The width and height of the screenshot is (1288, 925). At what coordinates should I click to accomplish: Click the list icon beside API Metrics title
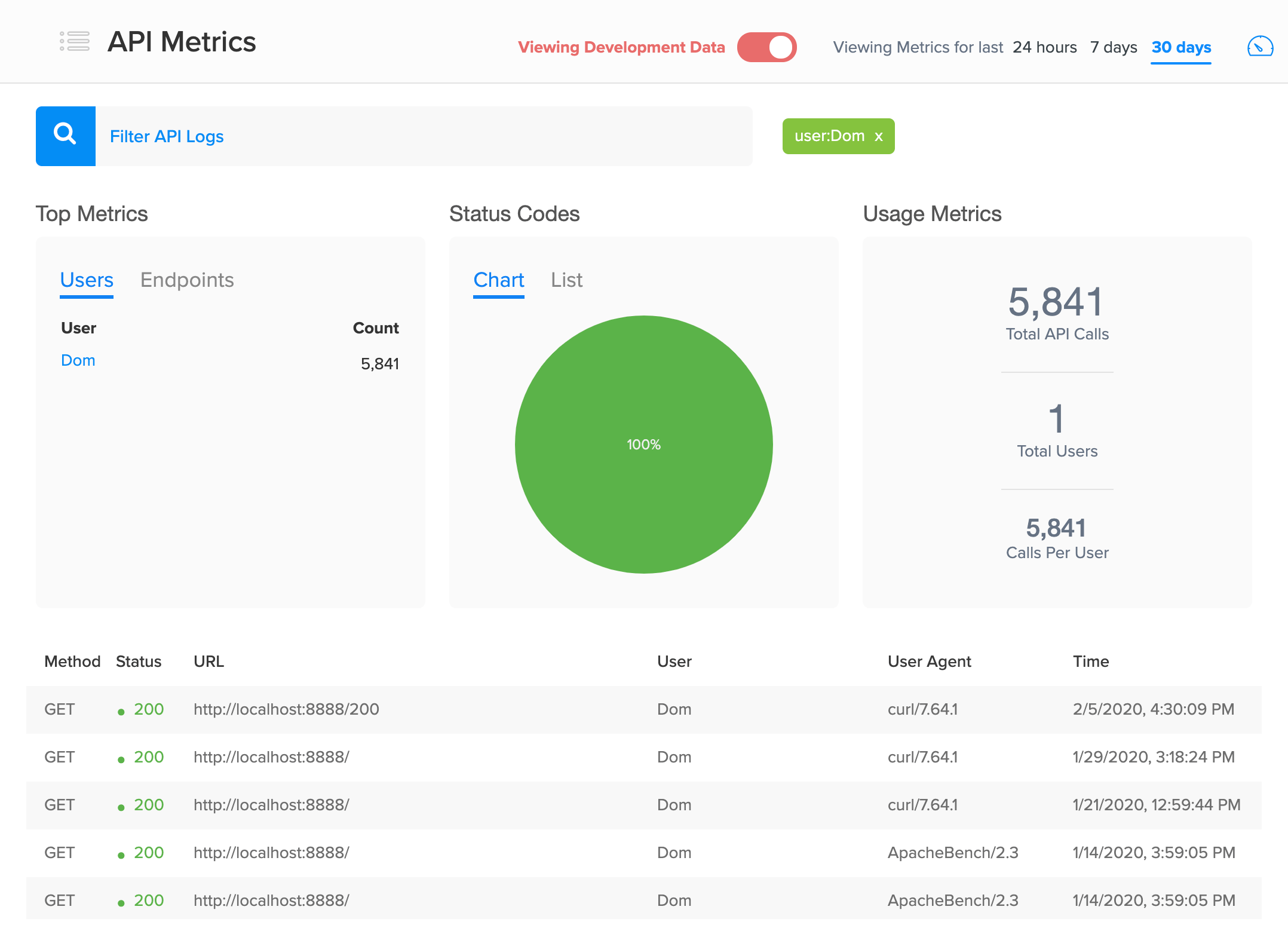74,41
